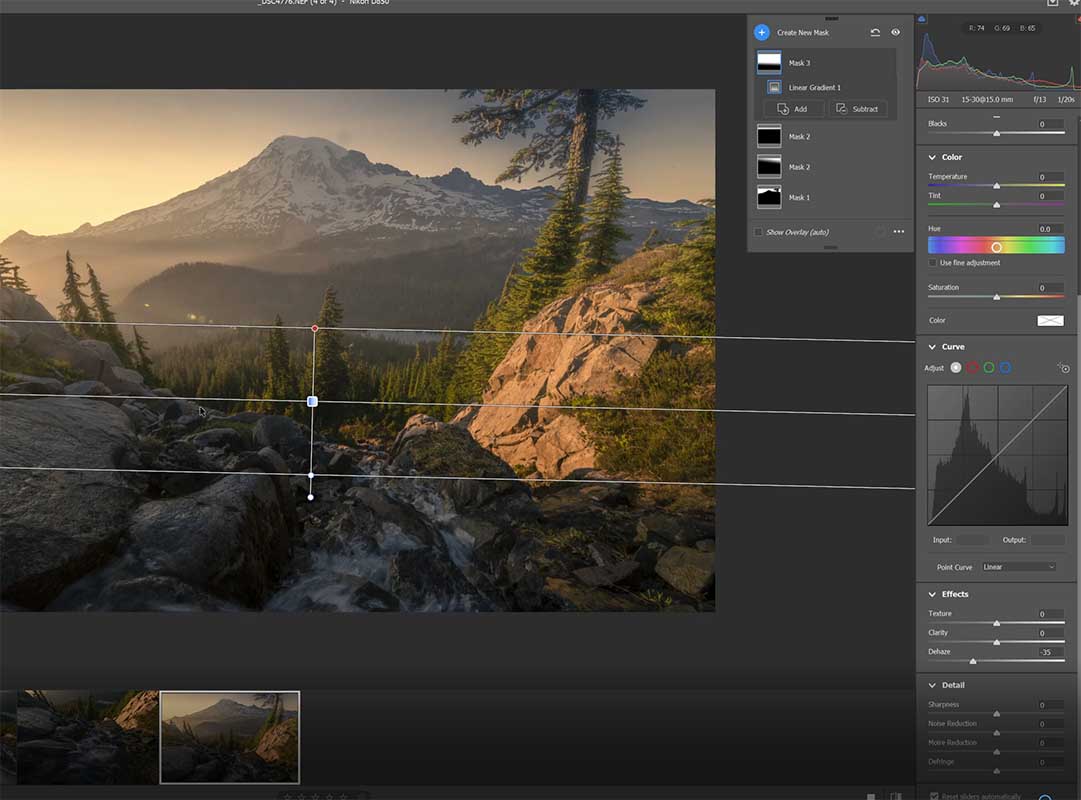The width and height of the screenshot is (1081, 800).
Task: Select the blue channel curve circle
Action: (1005, 368)
